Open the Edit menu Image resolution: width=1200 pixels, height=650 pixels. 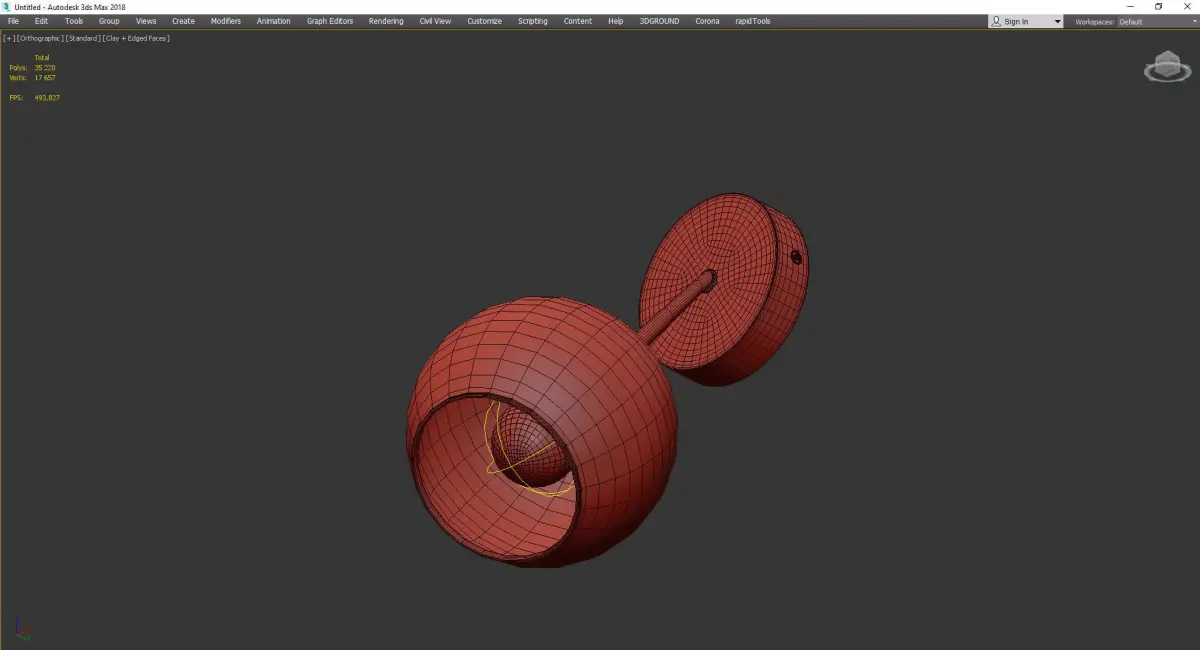pyautogui.click(x=41, y=21)
